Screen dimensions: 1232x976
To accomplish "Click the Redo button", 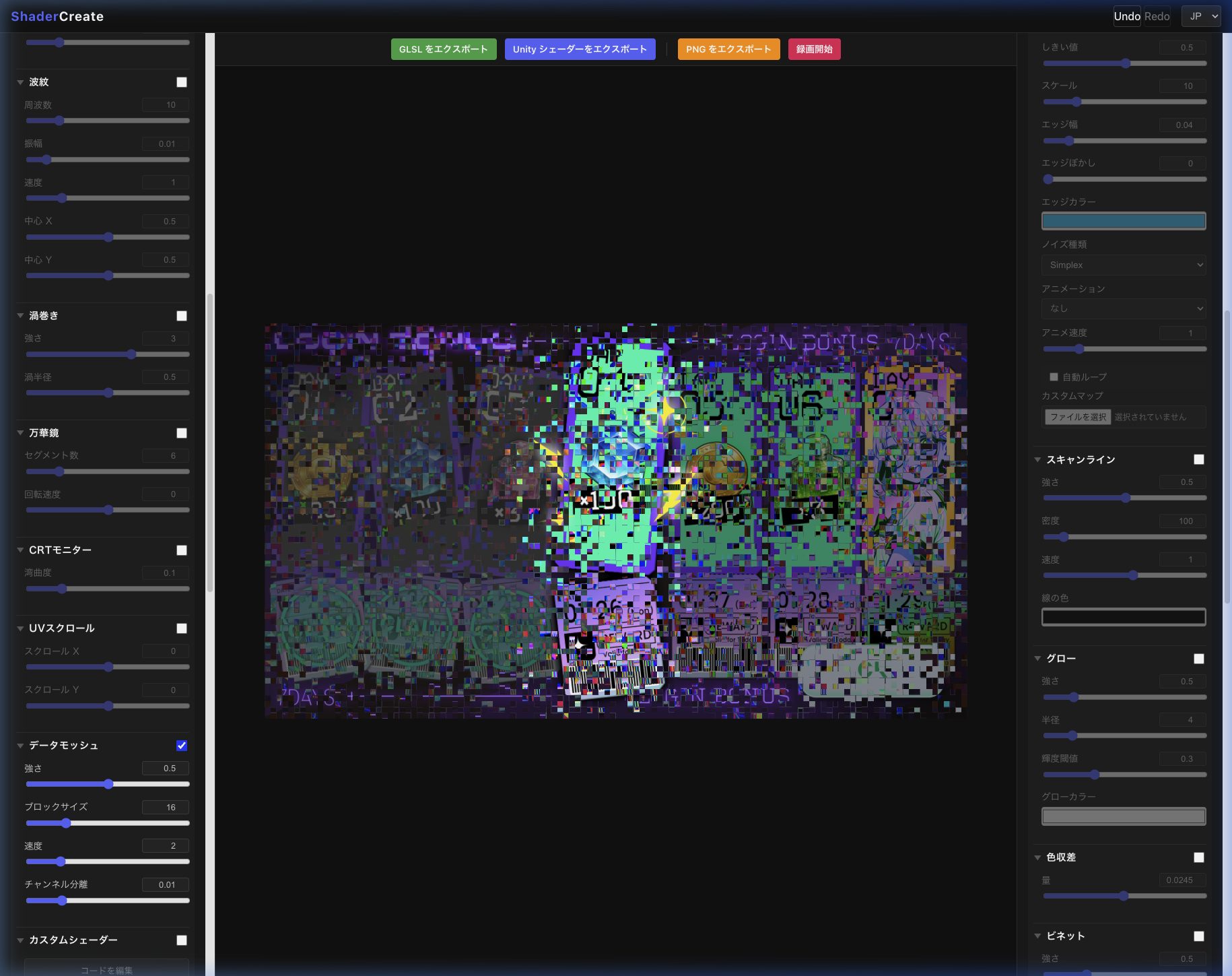I will pos(1157,16).
